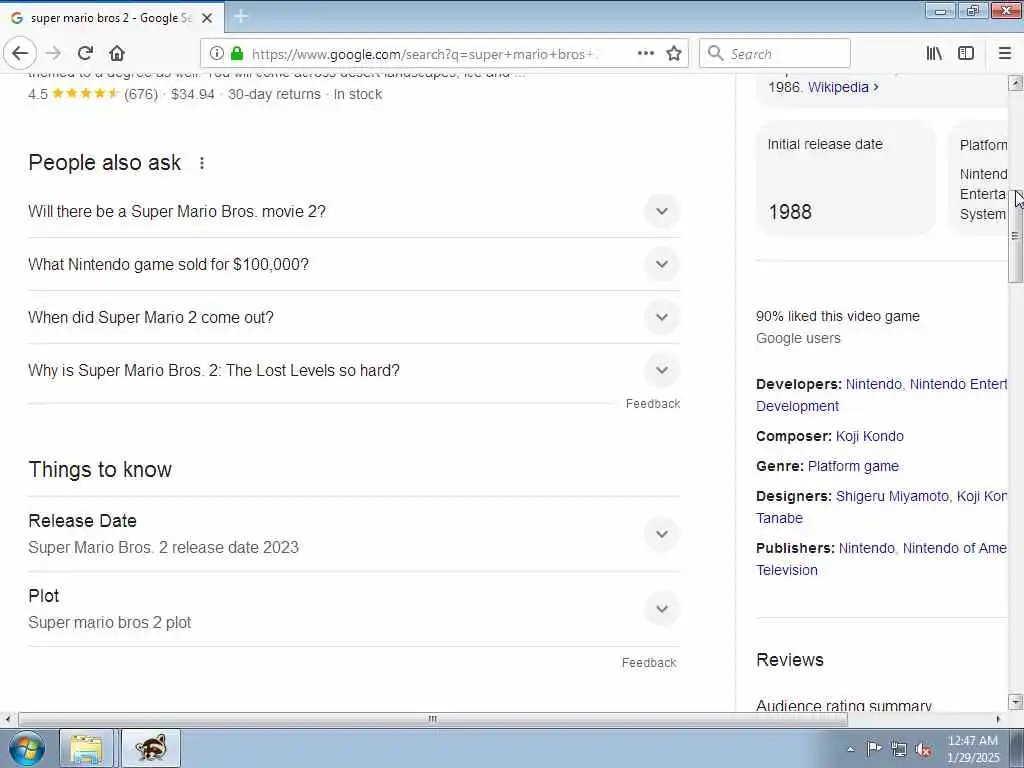
Task: Go back to the previous page
Action: [x=20, y=54]
